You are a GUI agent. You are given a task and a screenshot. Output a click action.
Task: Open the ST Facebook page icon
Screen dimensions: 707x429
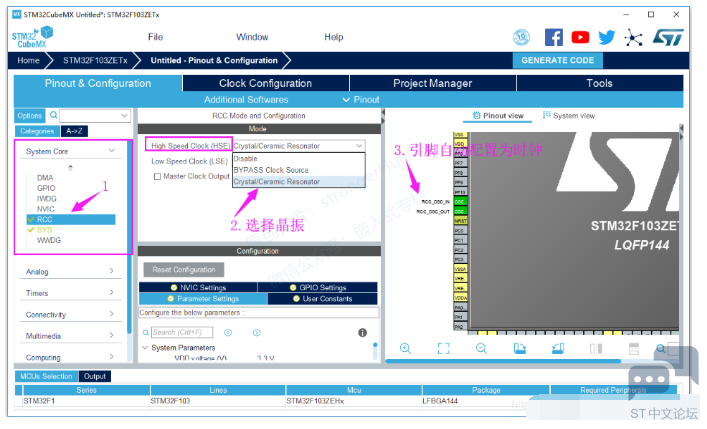point(553,37)
